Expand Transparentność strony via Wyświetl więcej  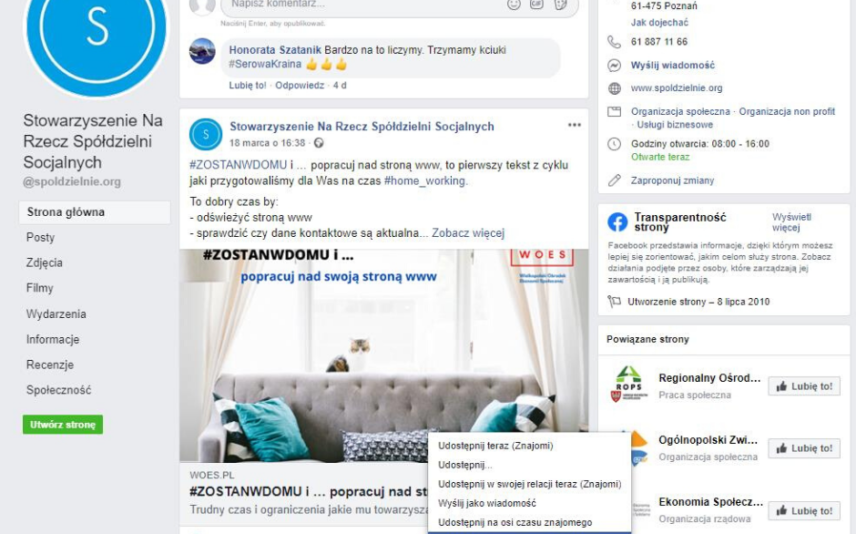pyautogui.click(x=792, y=222)
